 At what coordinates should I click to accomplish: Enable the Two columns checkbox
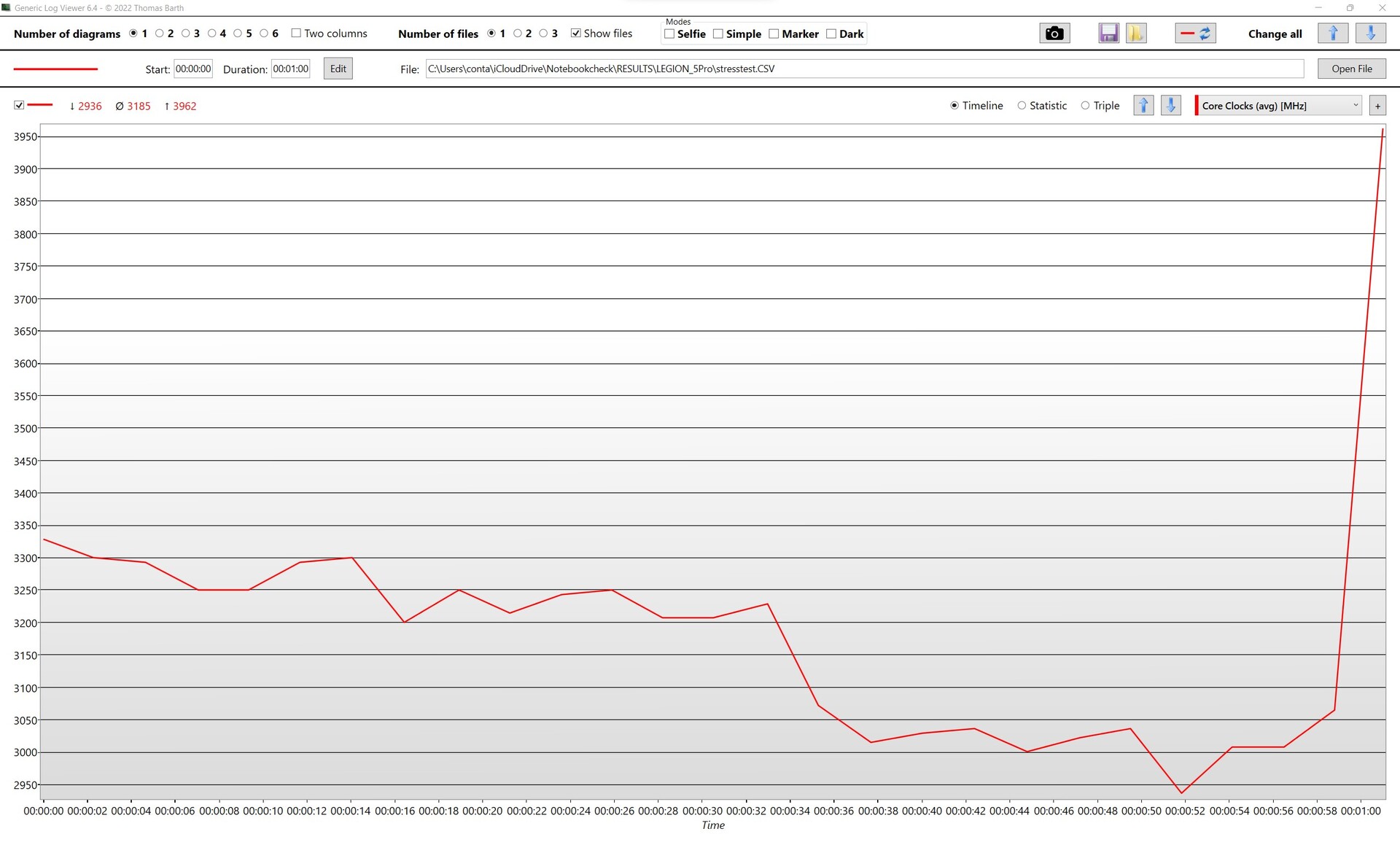(296, 34)
